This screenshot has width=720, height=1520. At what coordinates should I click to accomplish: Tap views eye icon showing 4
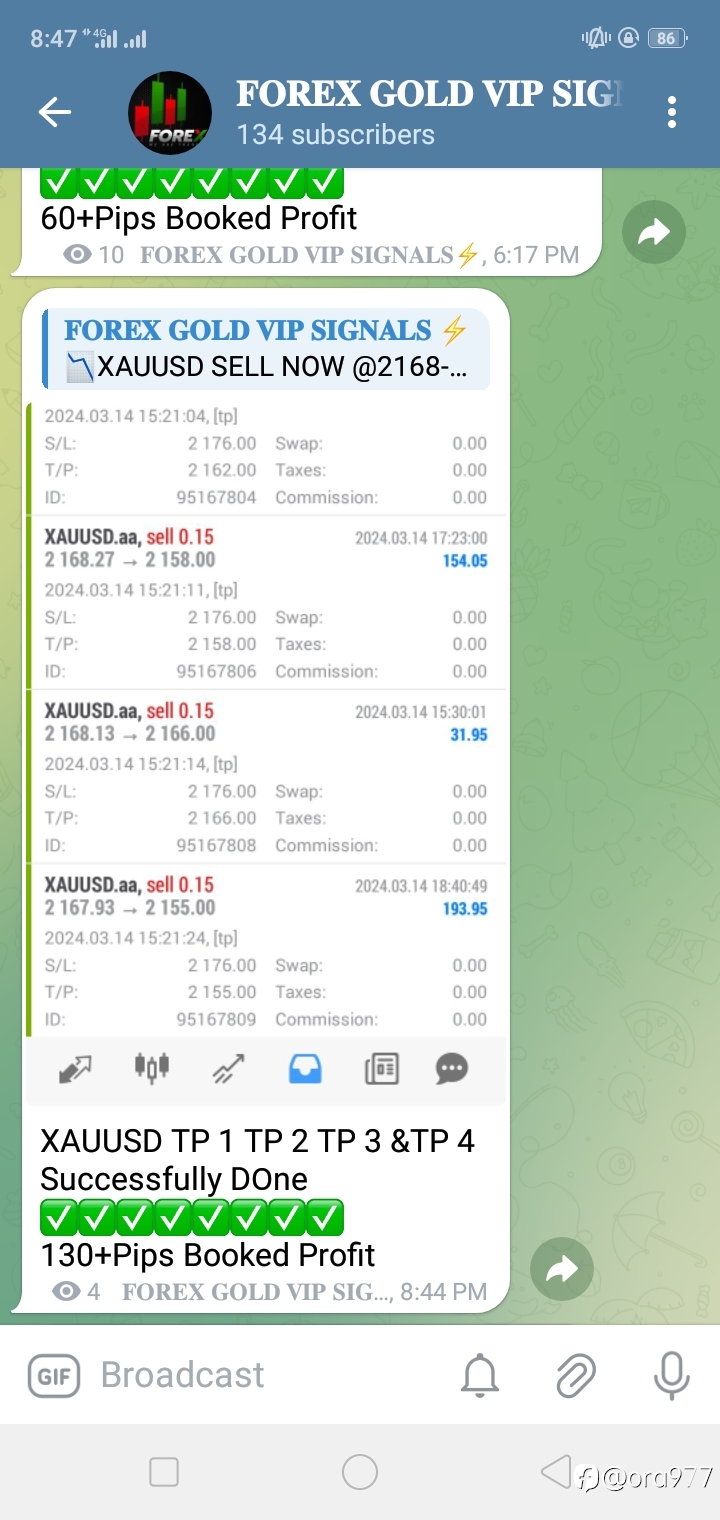pos(66,1292)
